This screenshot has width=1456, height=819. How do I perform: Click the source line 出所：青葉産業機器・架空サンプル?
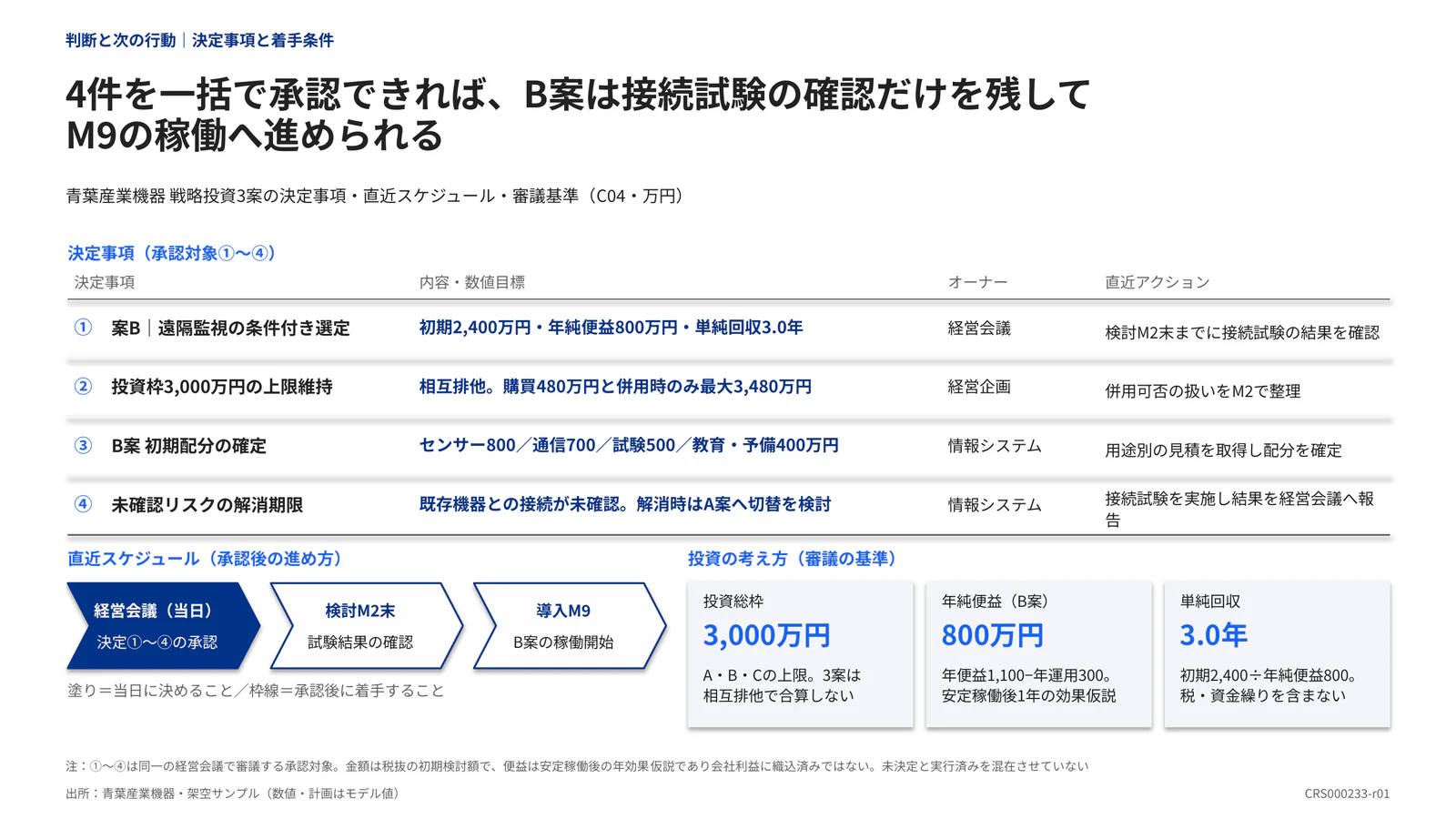point(233,794)
